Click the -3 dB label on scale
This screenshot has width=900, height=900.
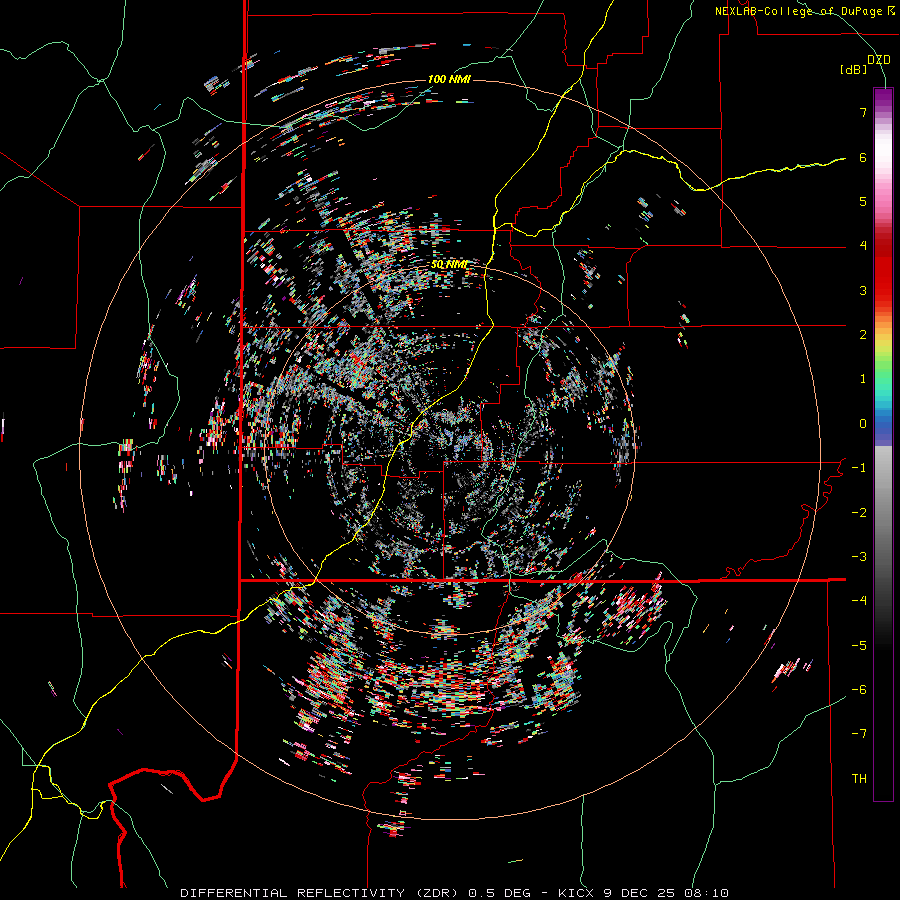coord(859,557)
